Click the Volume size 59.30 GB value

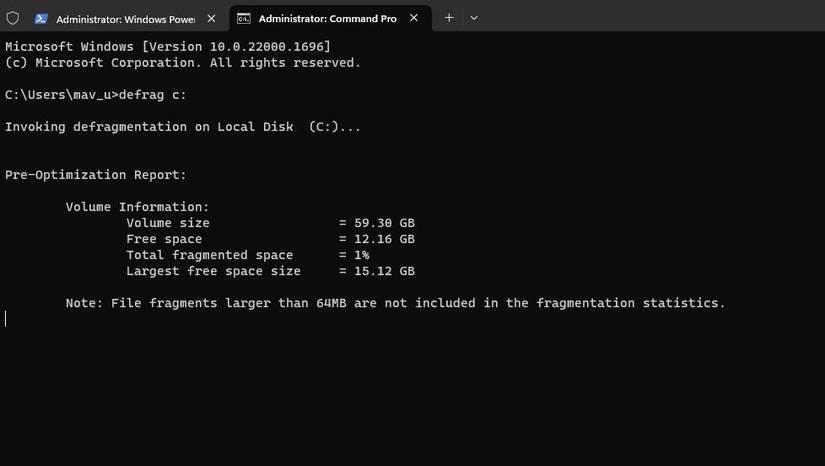(384, 223)
